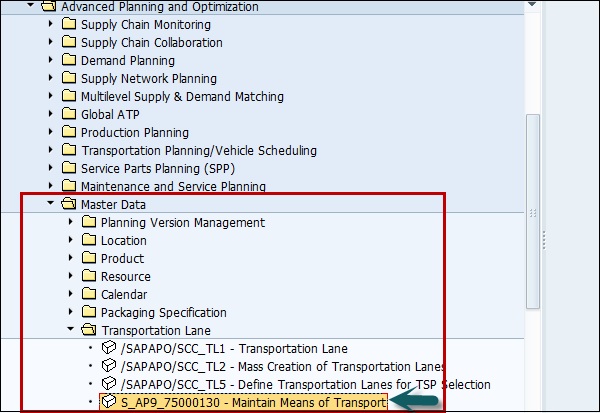Click the Global ATP folder icon
This screenshot has width=600, height=413.
(68, 115)
